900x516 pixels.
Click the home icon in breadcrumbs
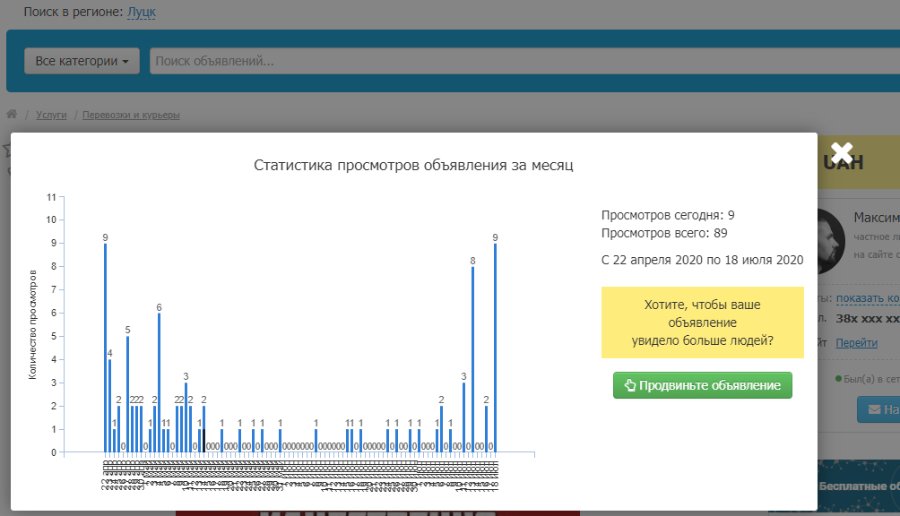pos(12,115)
